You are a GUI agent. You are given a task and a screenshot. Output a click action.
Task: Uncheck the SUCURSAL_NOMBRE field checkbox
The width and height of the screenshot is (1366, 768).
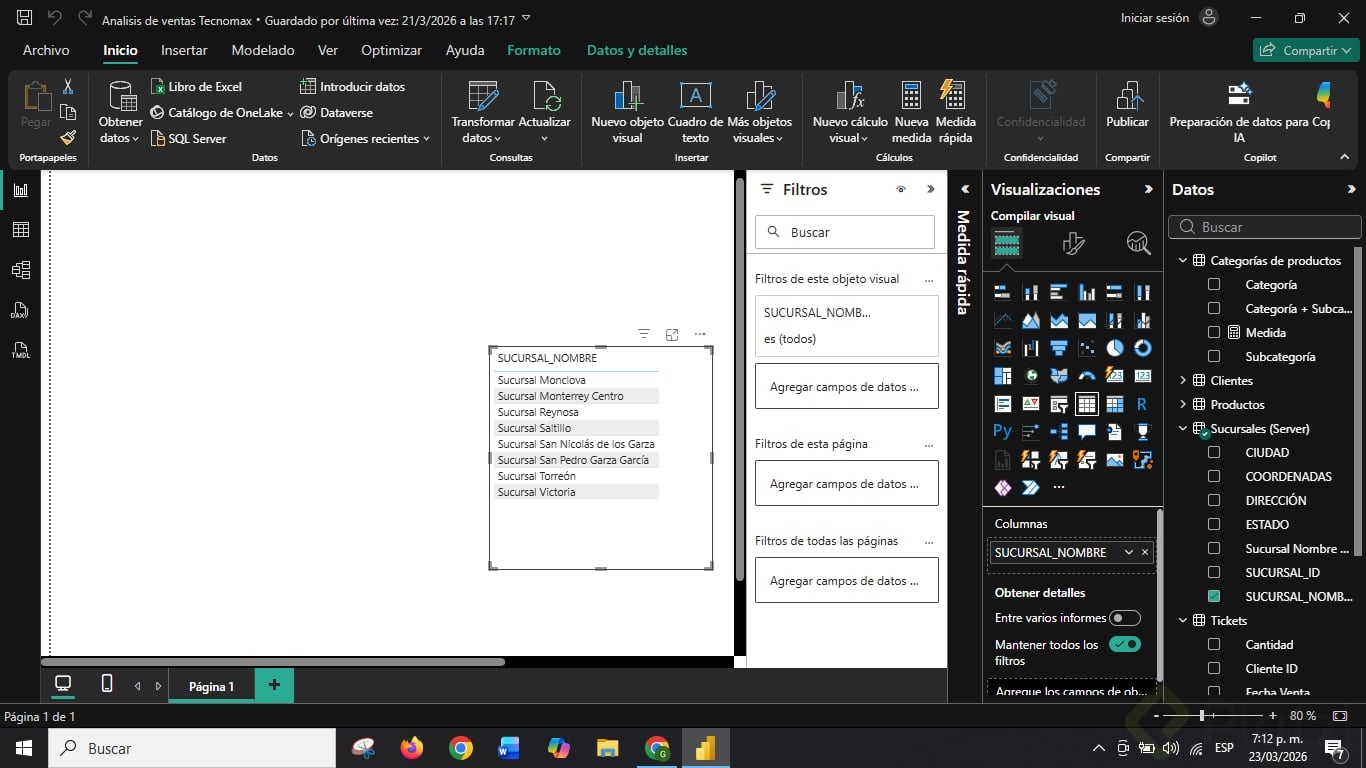(1214, 596)
